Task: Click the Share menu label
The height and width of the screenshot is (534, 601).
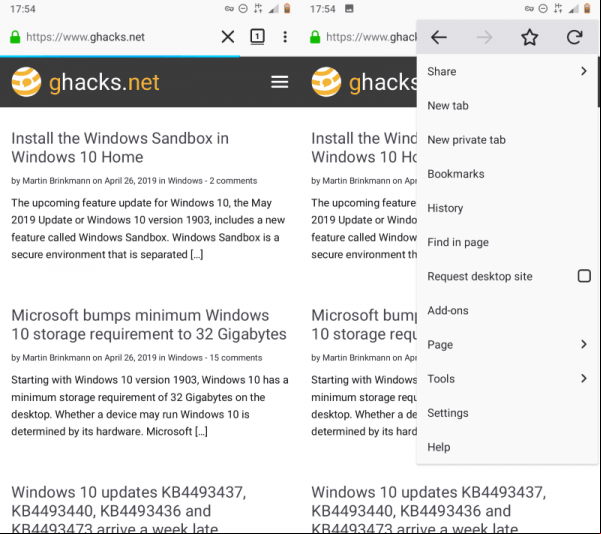Action: tap(442, 71)
